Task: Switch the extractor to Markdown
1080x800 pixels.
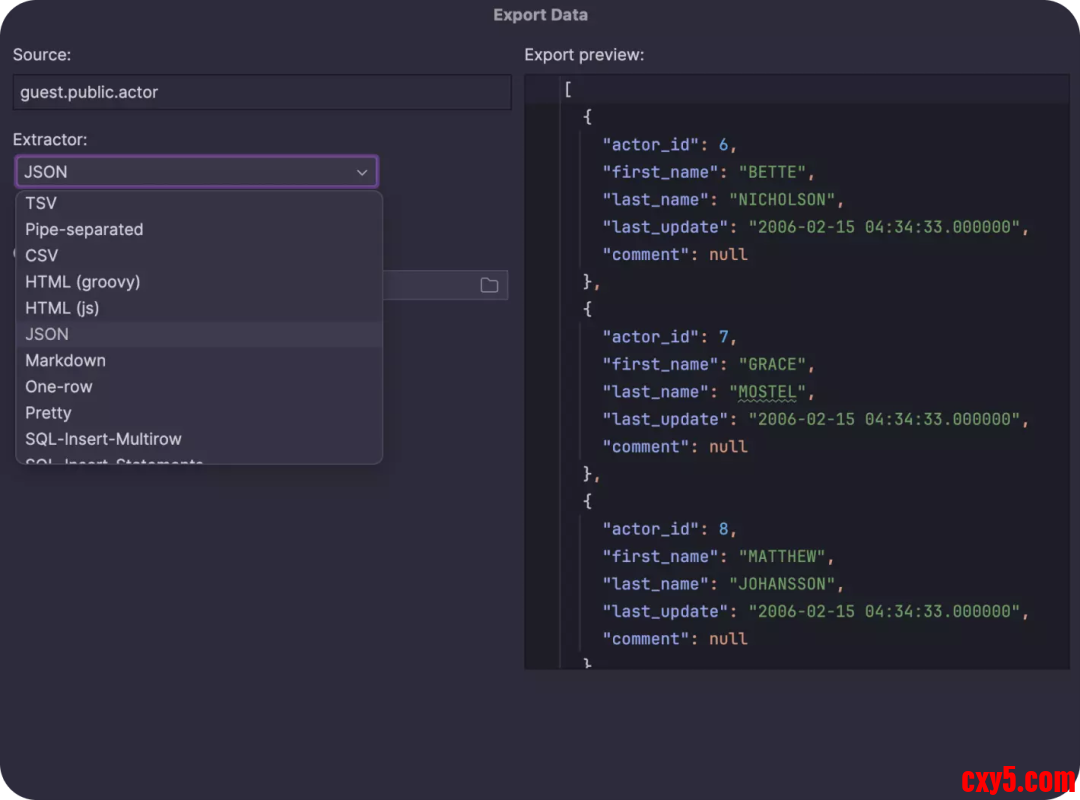Action: (x=65, y=360)
